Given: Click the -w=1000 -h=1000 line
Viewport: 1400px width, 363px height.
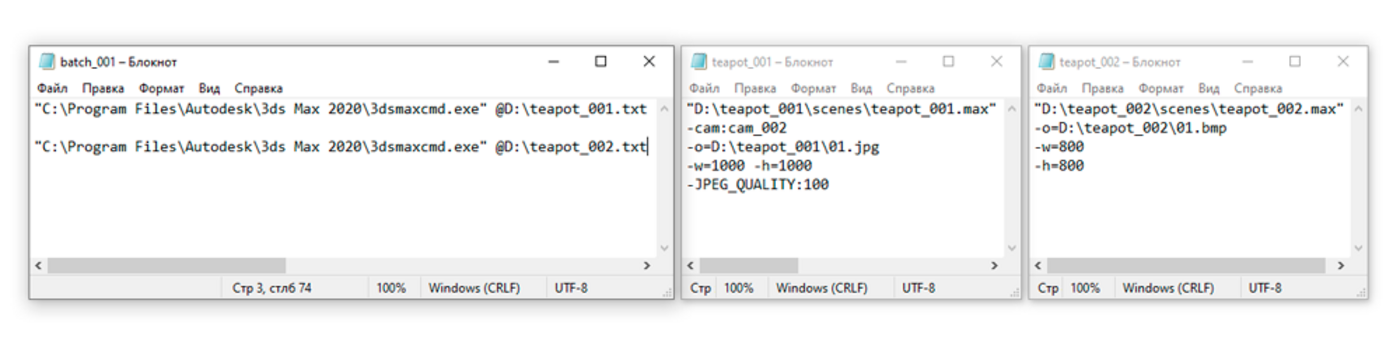Looking at the screenshot, I should [749, 166].
